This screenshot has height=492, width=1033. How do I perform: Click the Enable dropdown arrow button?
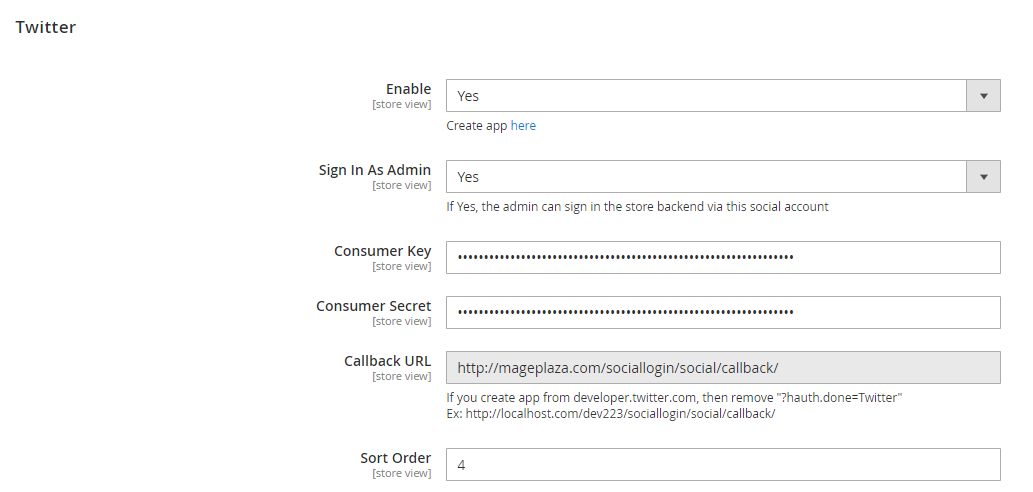(x=983, y=96)
